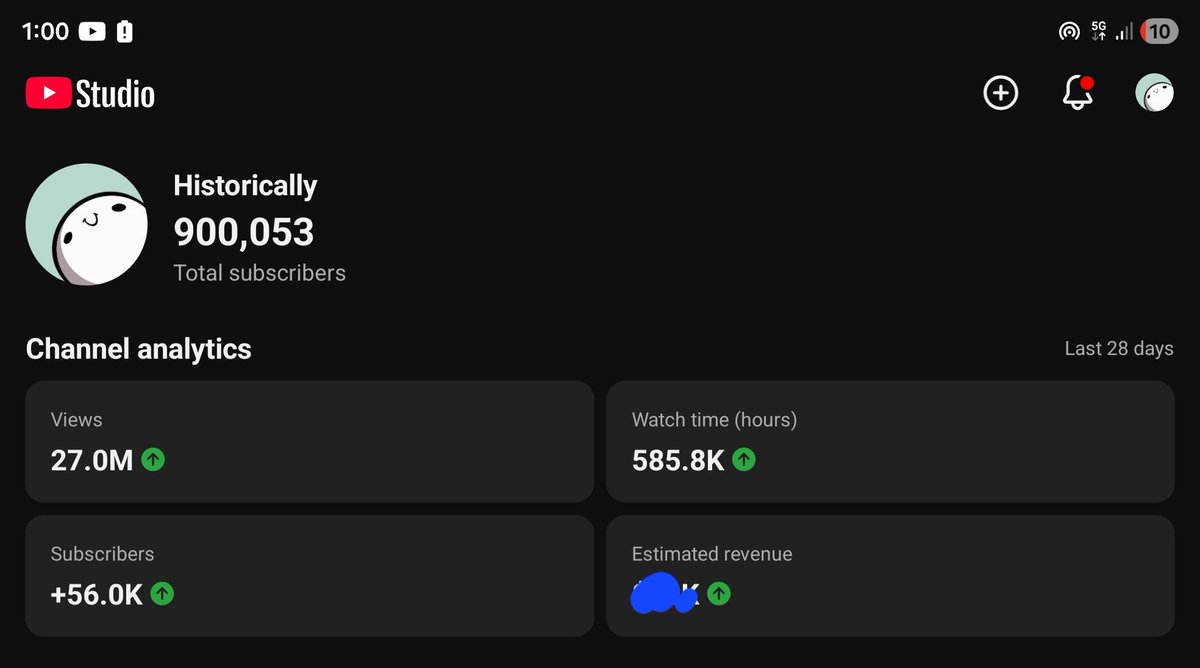Tap the green up arrow beside 27.0M
The height and width of the screenshot is (668, 1200).
click(x=153, y=460)
